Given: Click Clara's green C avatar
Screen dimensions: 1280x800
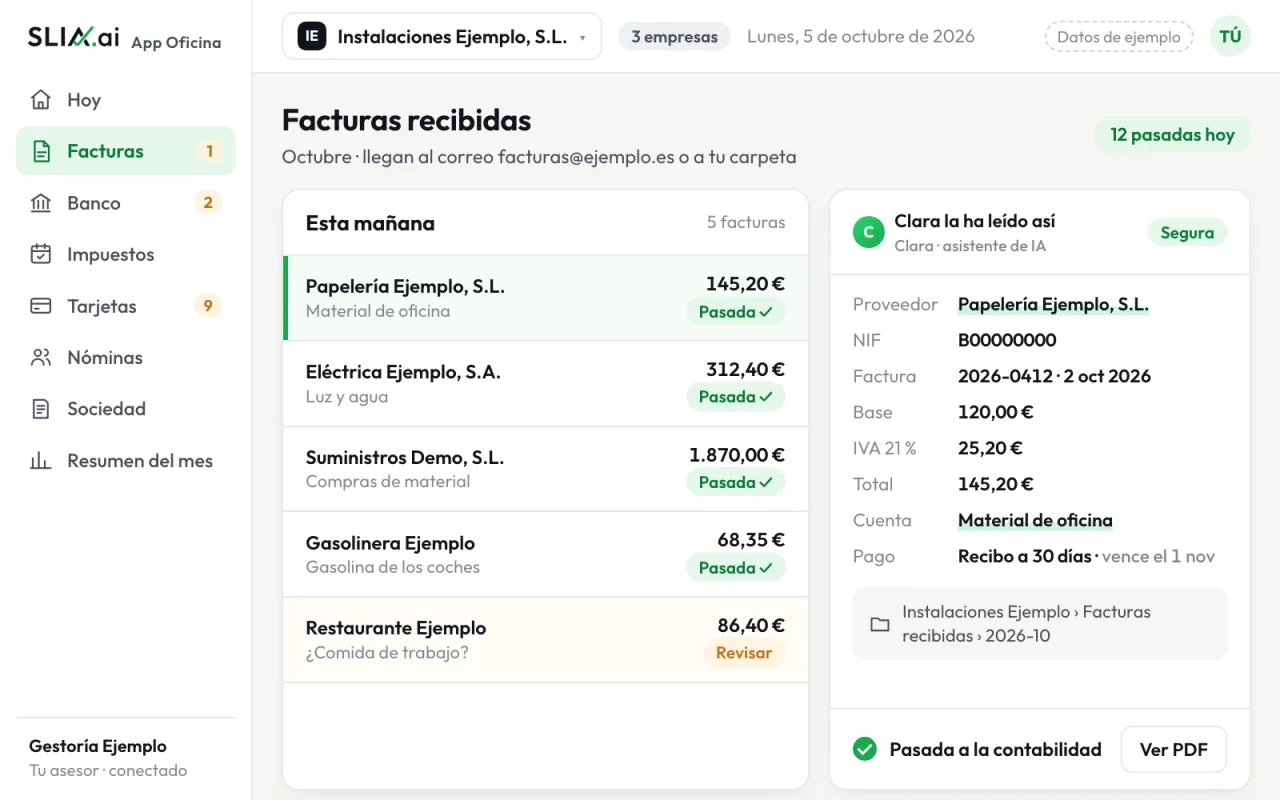Looking at the screenshot, I should coord(868,233).
